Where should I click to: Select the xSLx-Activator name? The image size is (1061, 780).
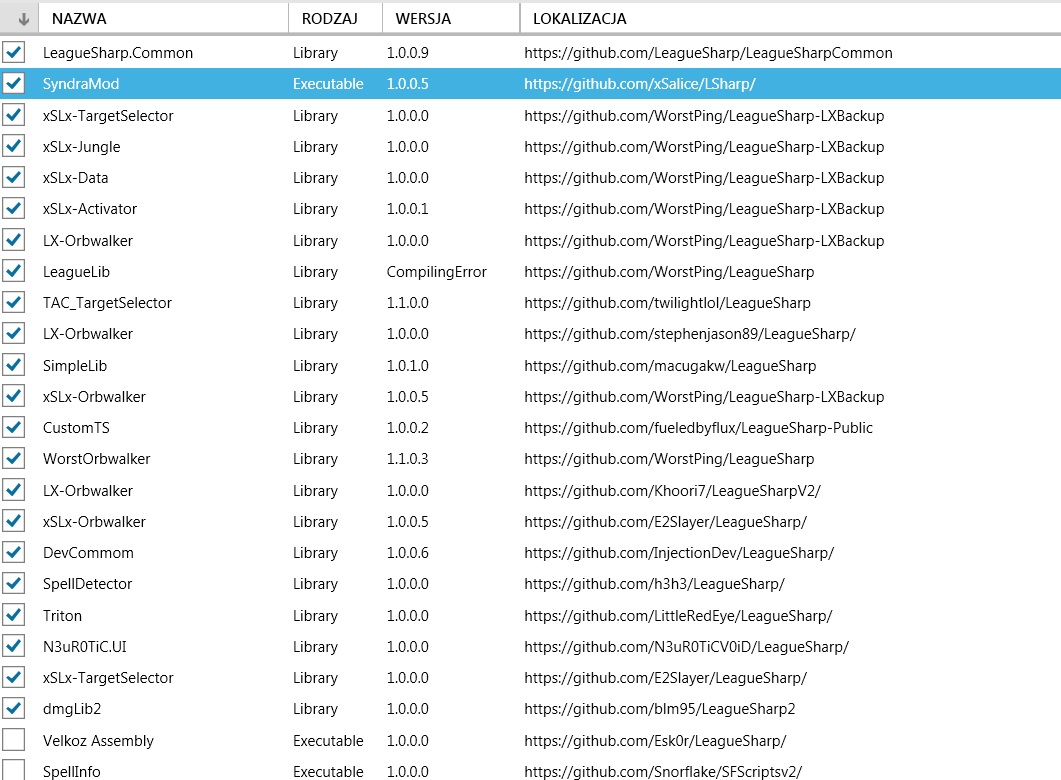[89, 209]
